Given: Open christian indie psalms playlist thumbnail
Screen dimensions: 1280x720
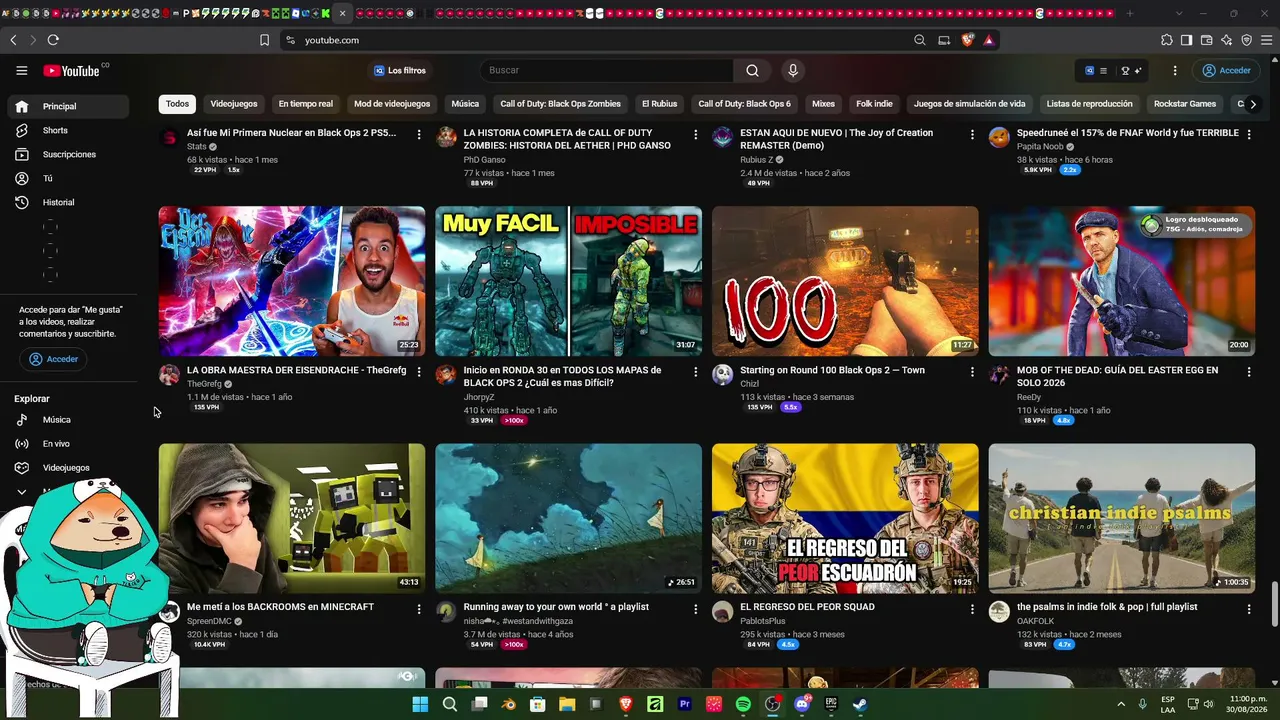Looking at the screenshot, I should [1122, 518].
